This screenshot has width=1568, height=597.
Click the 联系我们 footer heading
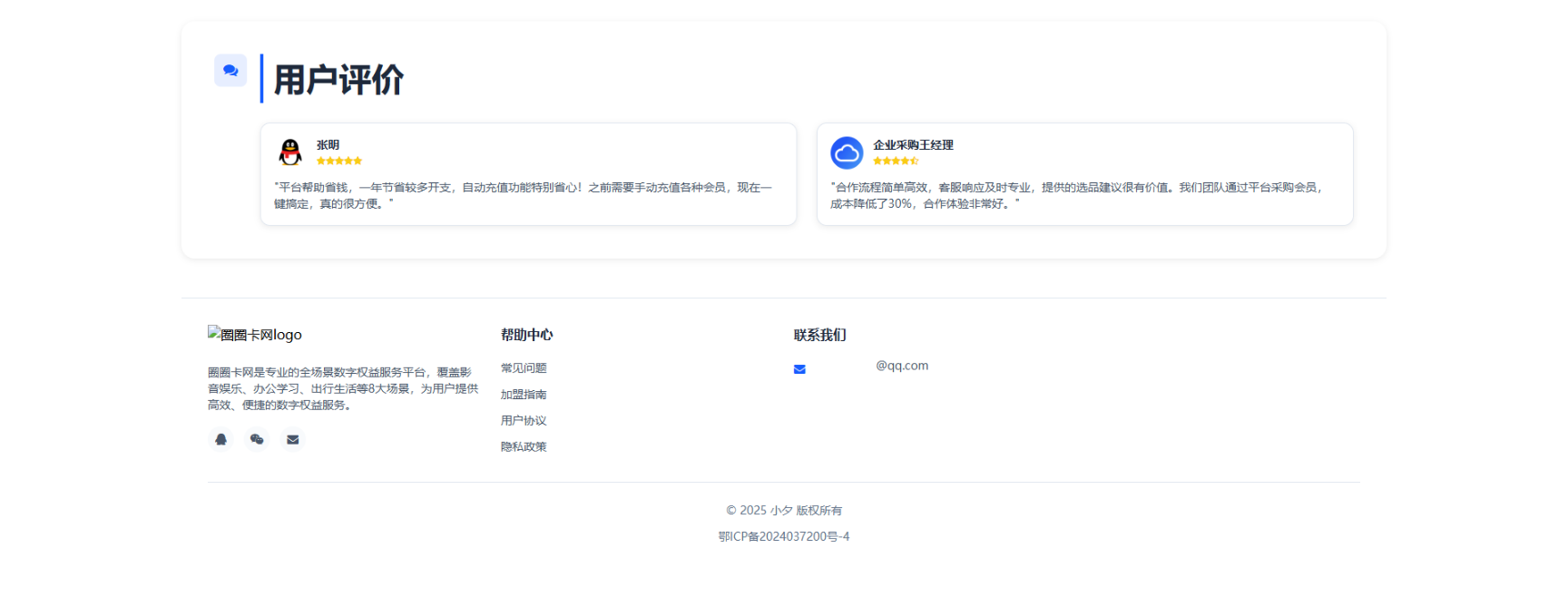pyautogui.click(x=819, y=335)
